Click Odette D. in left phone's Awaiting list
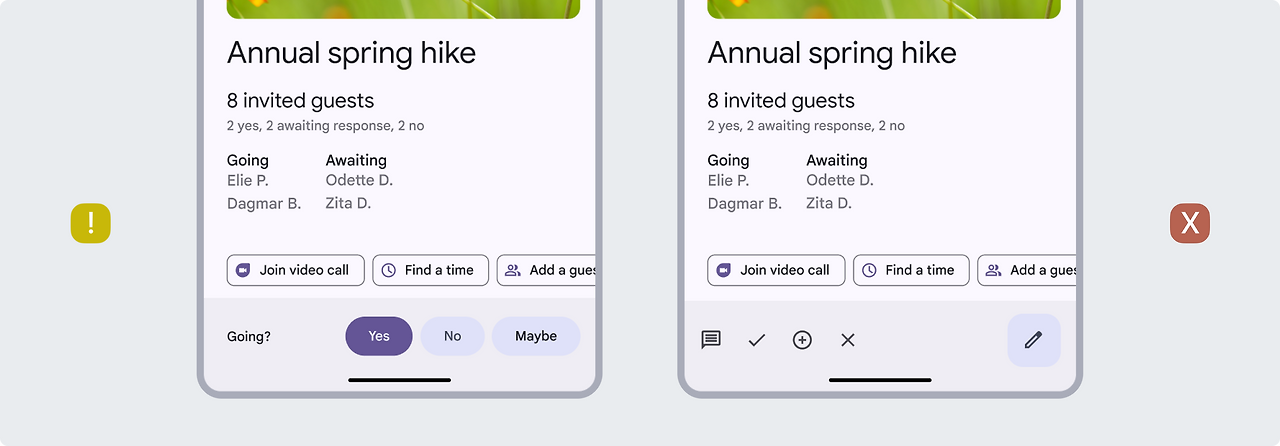The height and width of the screenshot is (446, 1280). tap(359, 181)
